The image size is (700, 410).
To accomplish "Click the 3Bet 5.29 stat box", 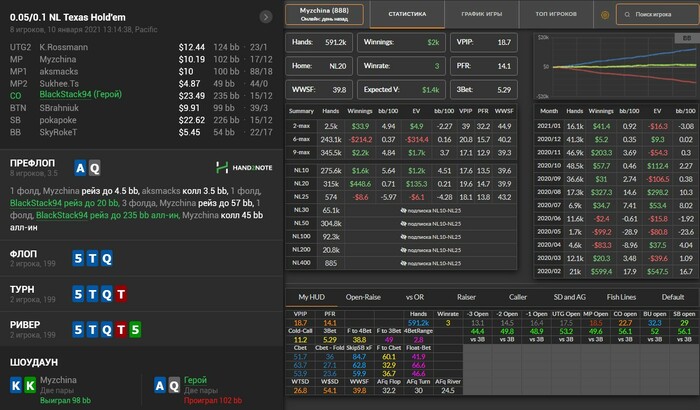I will coord(483,90).
